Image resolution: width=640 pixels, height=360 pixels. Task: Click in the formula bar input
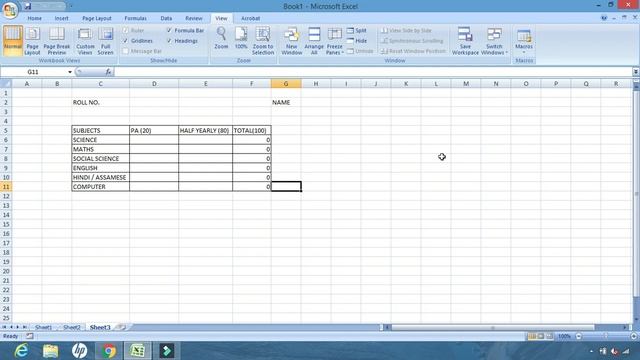point(372,72)
